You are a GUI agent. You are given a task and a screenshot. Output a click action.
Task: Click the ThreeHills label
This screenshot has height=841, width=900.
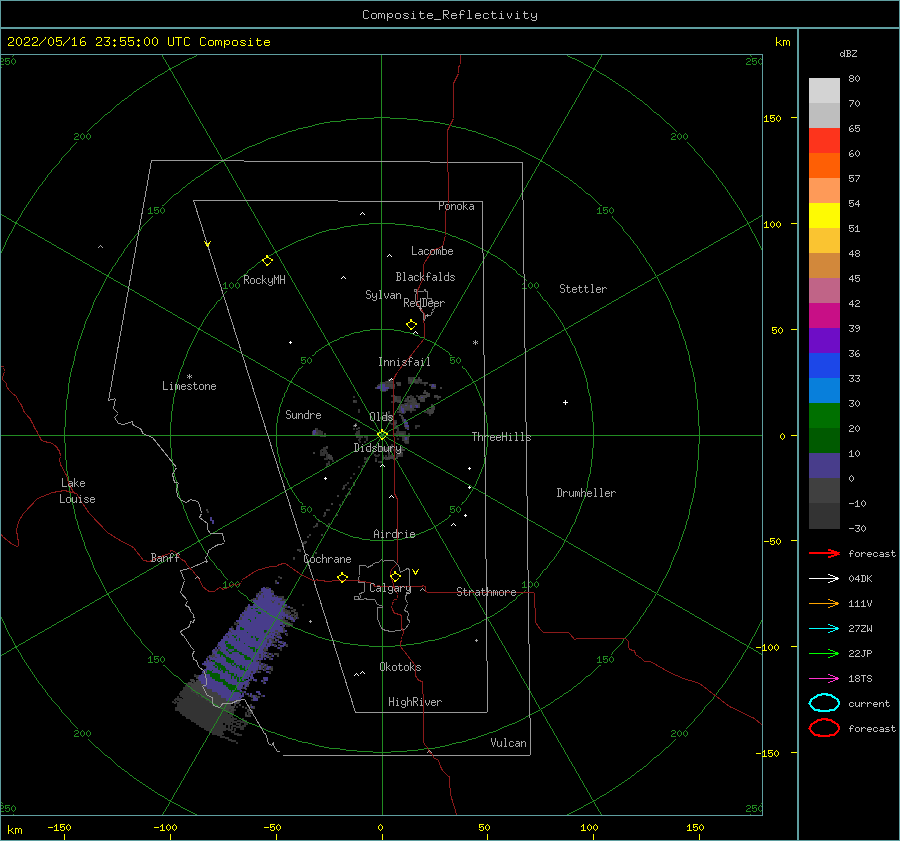(x=501, y=437)
